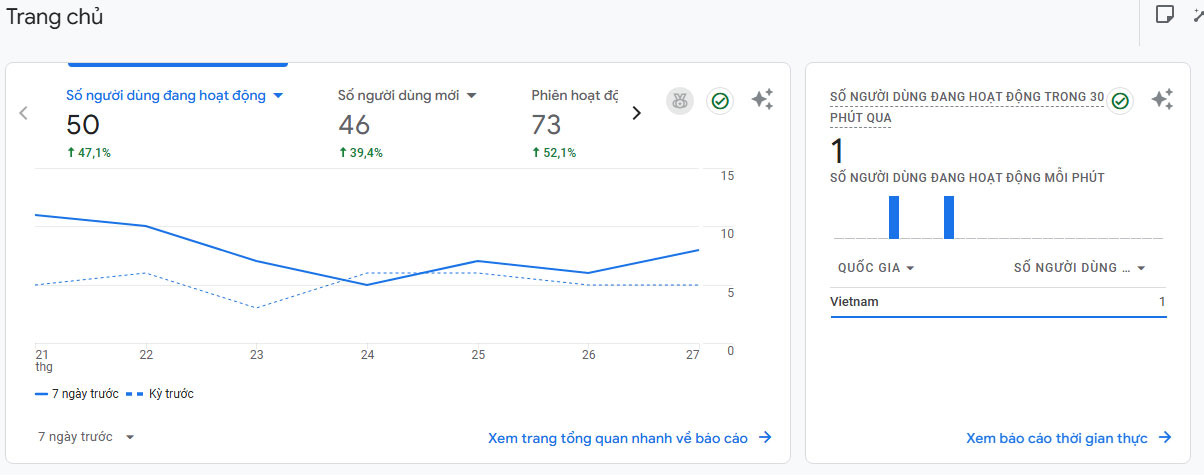
Task: Open the notes icon at top right
Action: pos(1164,14)
